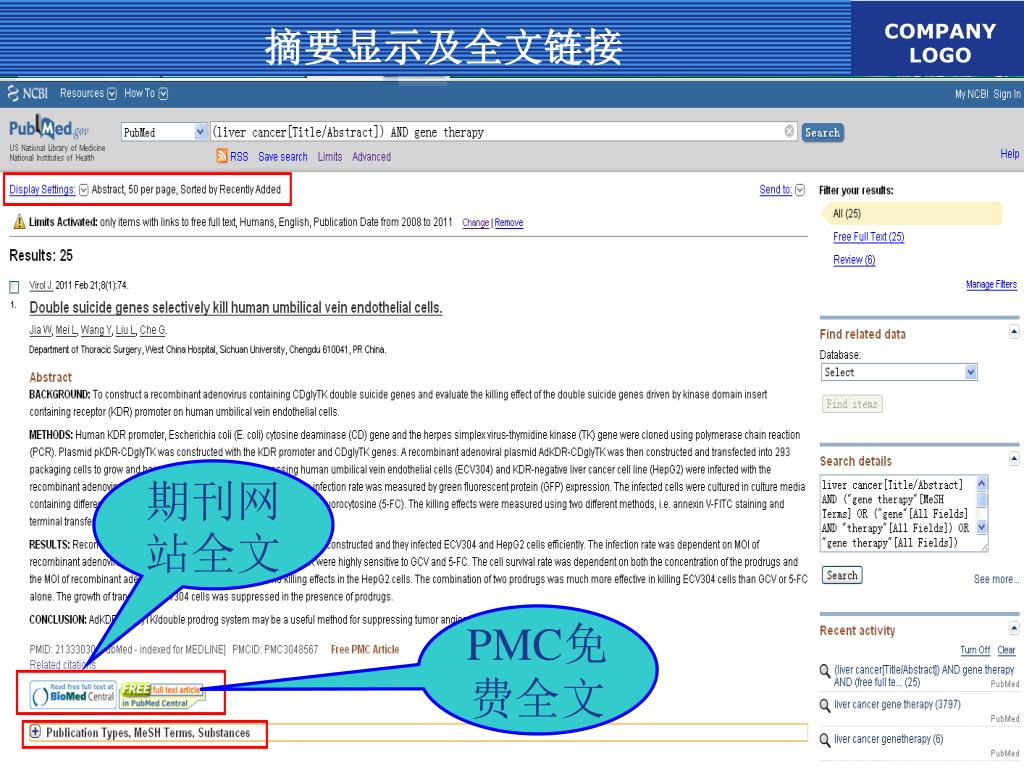Click the Free PMC Article link
The width and height of the screenshot is (1024, 768).
click(x=365, y=649)
